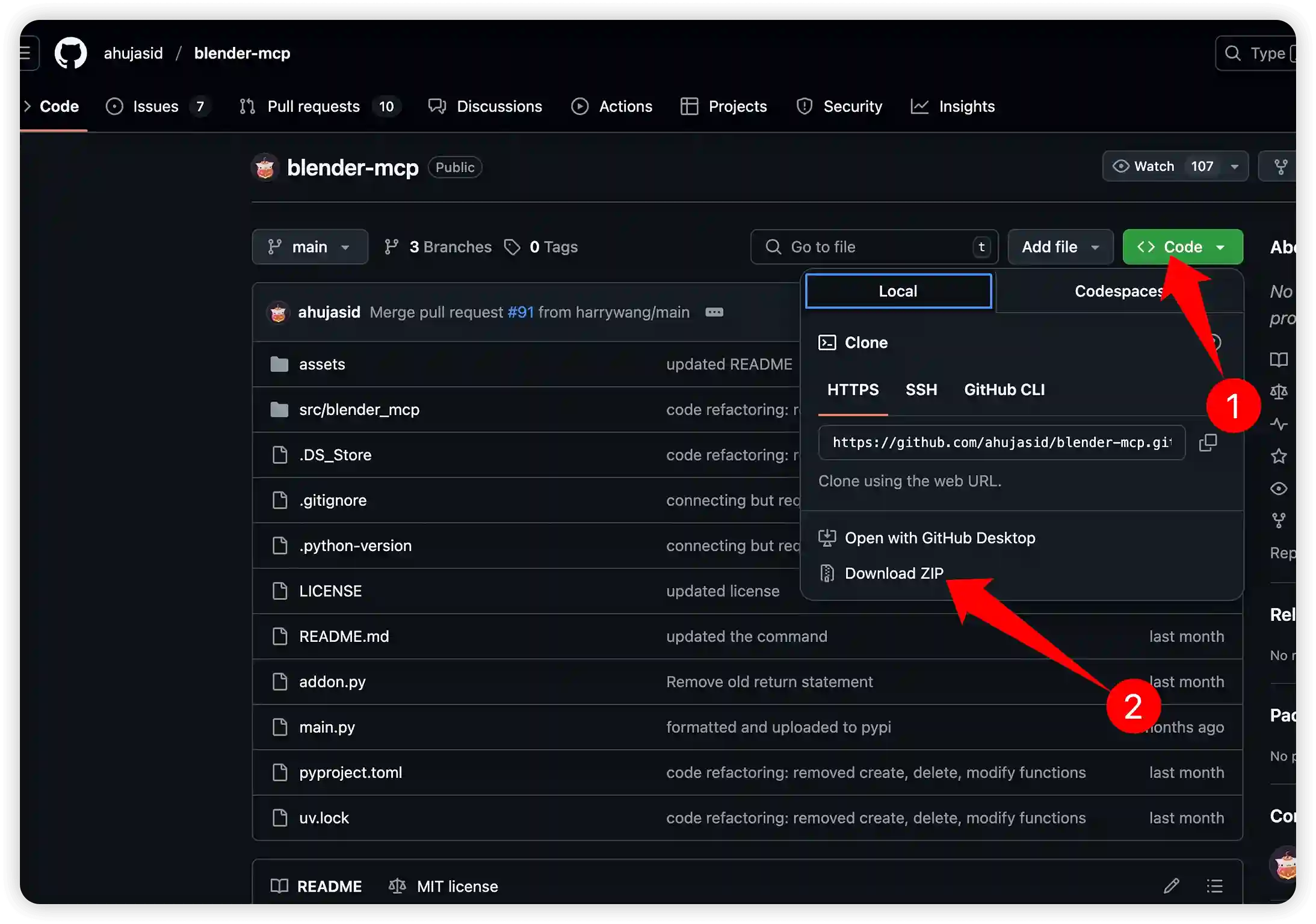
Task: Click the README edit pencil icon
Action: pos(1171,885)
